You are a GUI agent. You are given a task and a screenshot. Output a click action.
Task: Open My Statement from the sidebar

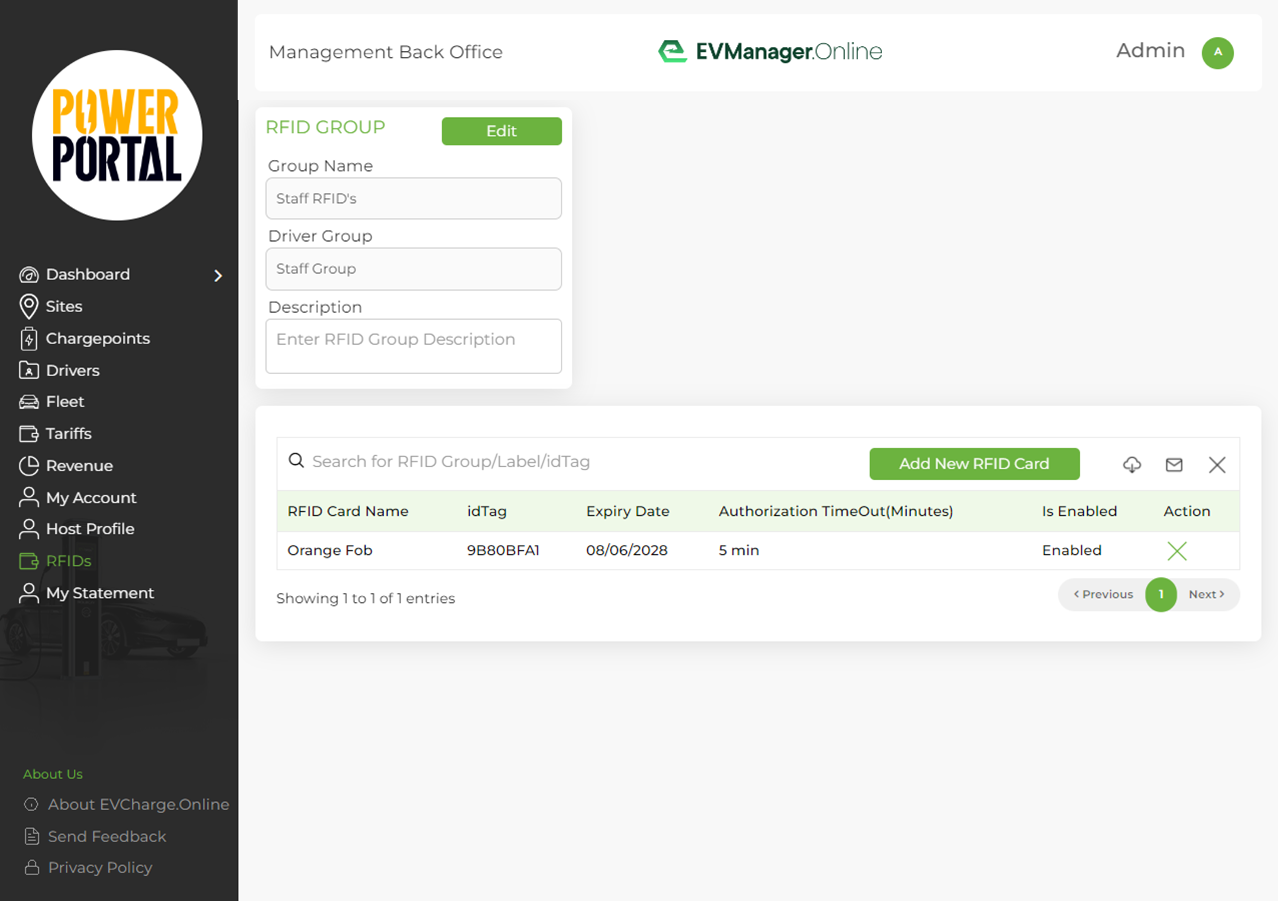click(27, 593)
